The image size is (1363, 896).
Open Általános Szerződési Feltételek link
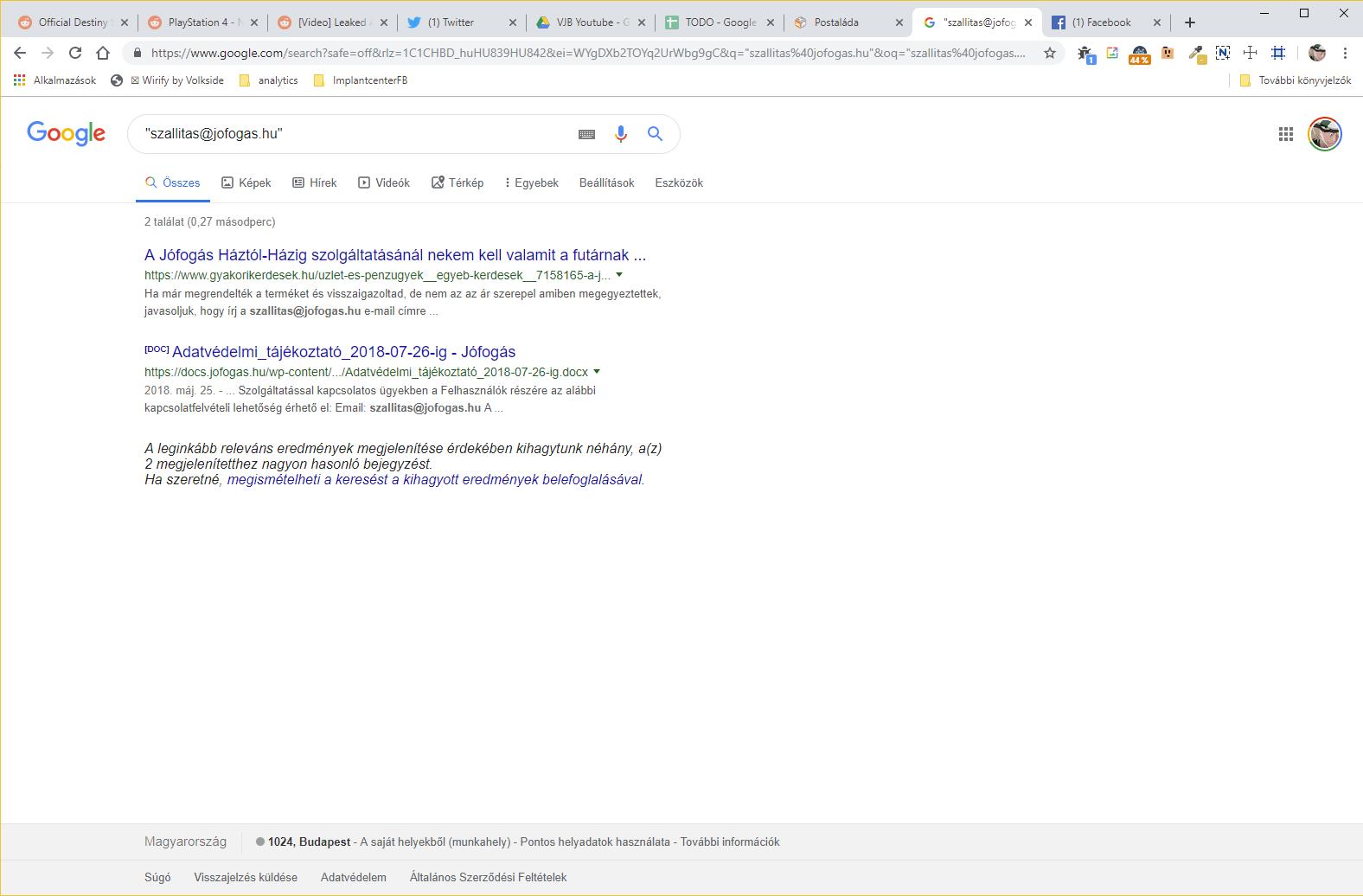point(489,877)
